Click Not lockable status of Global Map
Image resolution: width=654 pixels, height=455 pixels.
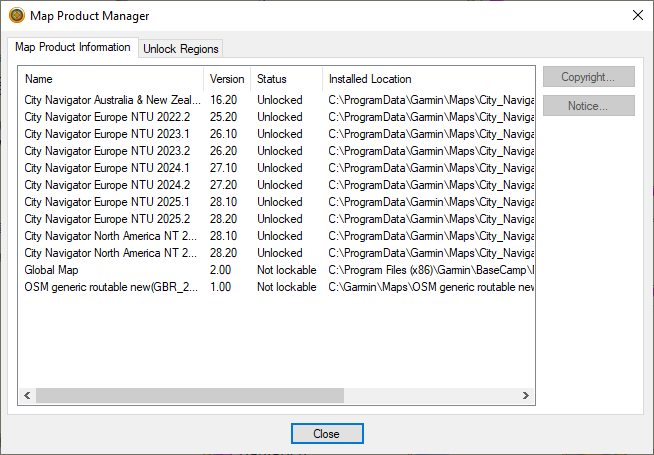click(287, 270)
